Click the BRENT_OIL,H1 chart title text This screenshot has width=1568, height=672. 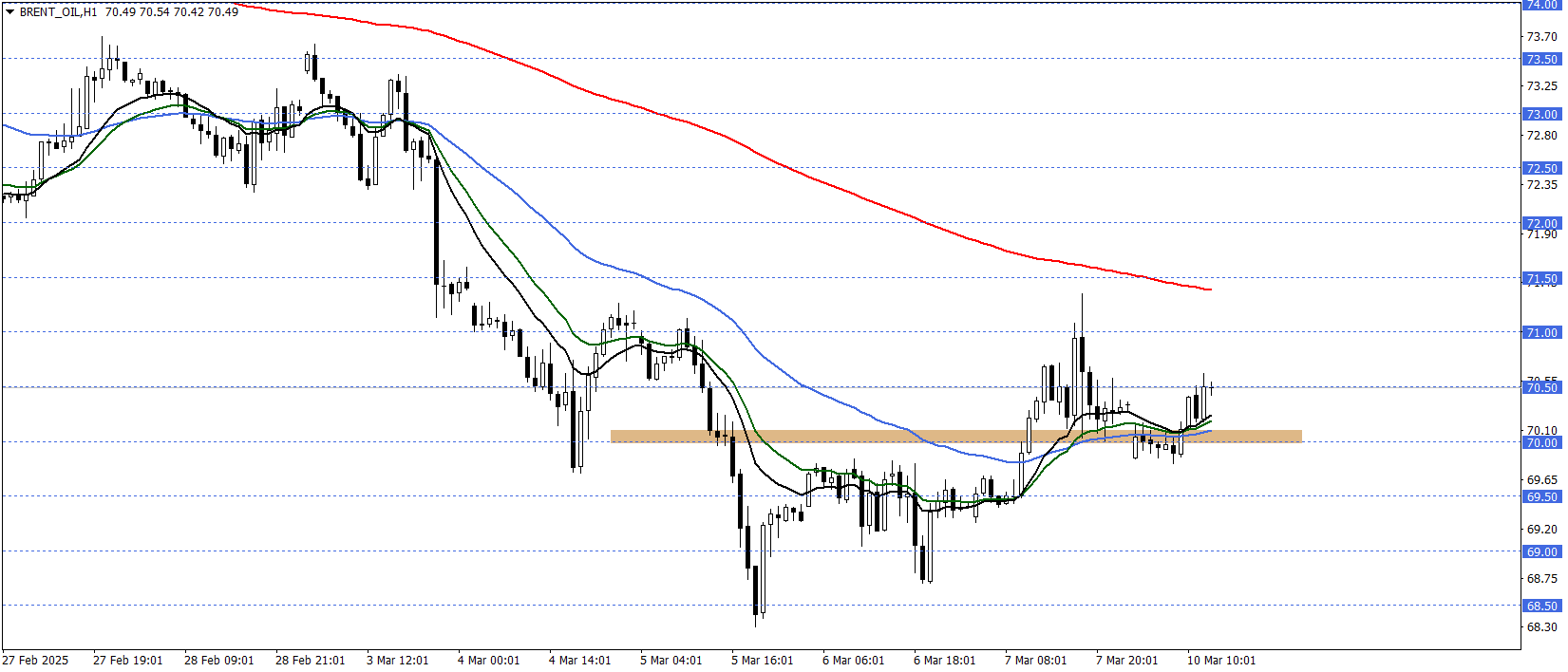point(59,12)
